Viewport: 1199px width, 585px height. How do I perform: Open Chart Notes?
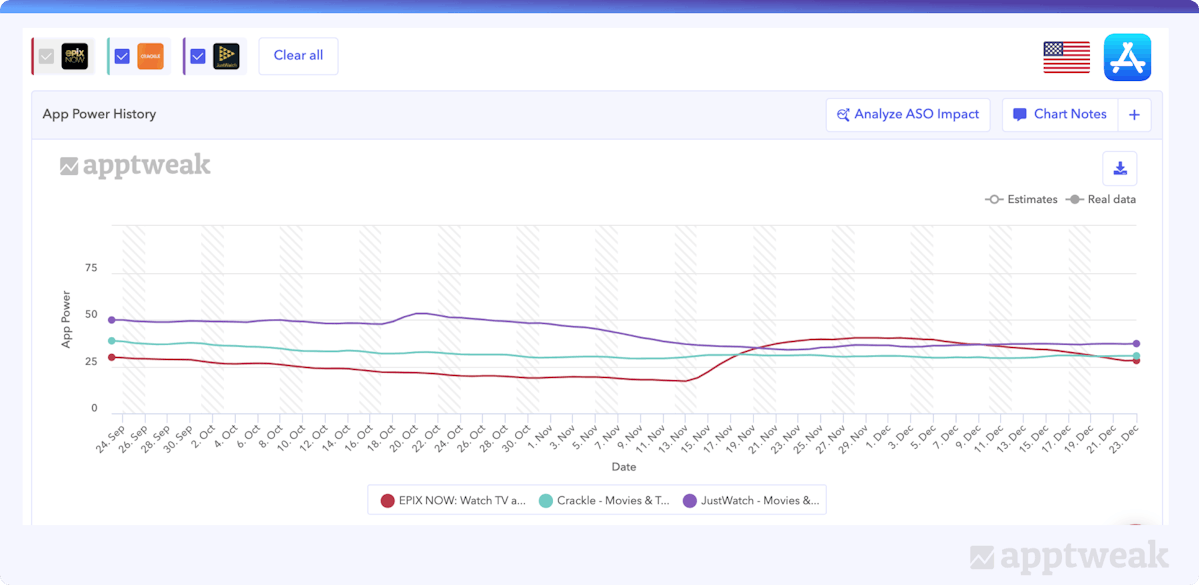pos(1060,115)
